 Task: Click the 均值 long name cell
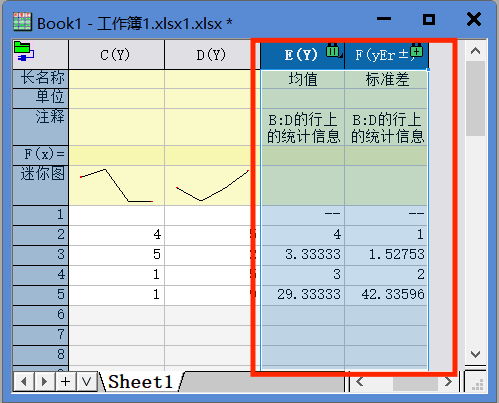pyautogui.click(x=303, y=79)
